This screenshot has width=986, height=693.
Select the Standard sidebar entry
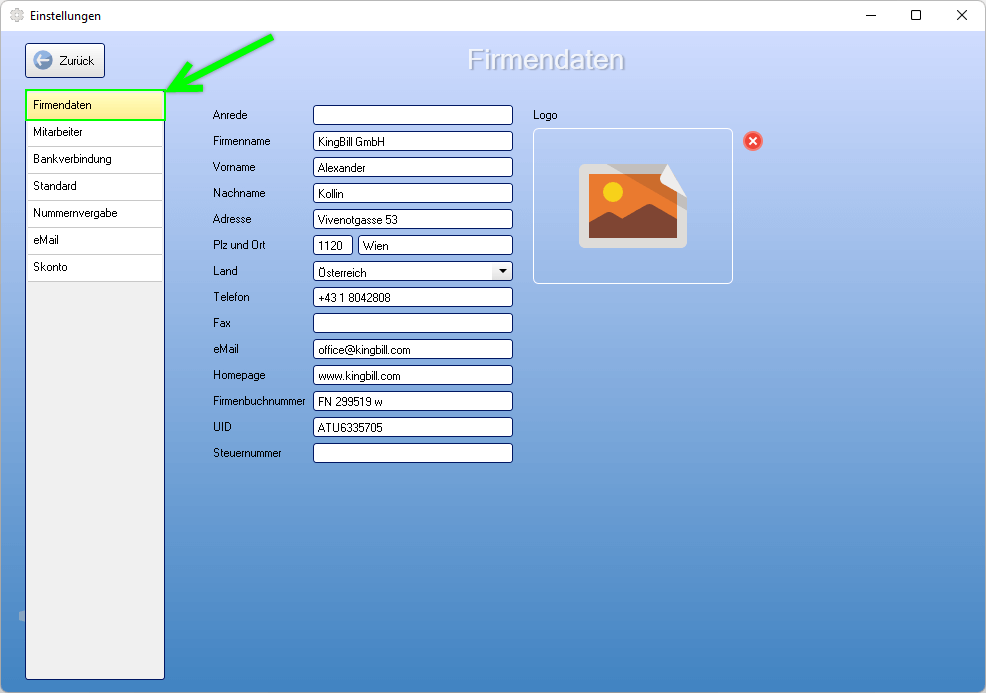click(95, 187)
